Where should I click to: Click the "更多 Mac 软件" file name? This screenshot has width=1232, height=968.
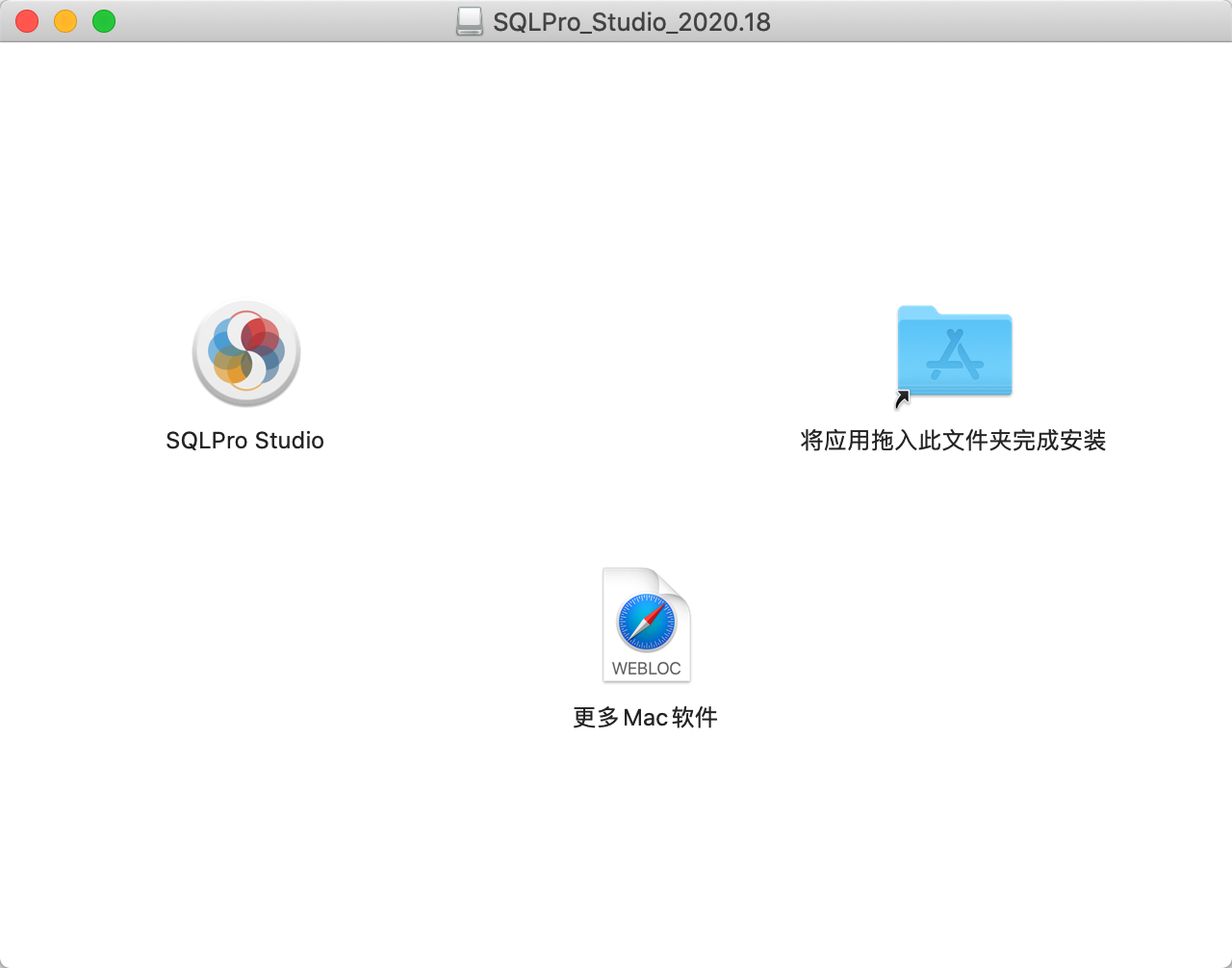[x=645, y=718]
